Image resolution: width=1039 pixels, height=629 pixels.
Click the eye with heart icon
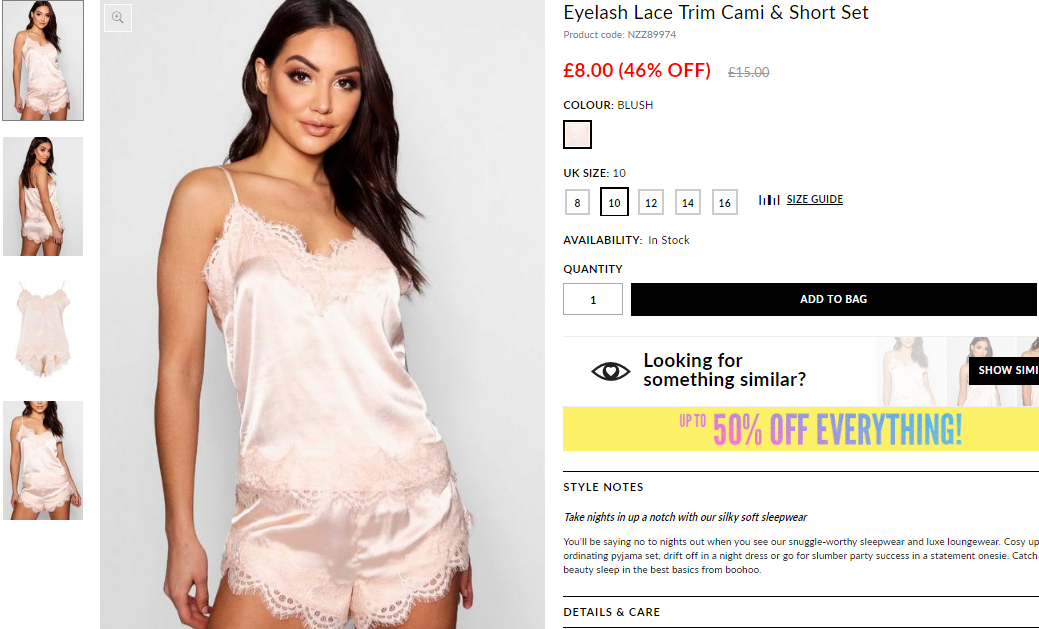tap(610, 371)
